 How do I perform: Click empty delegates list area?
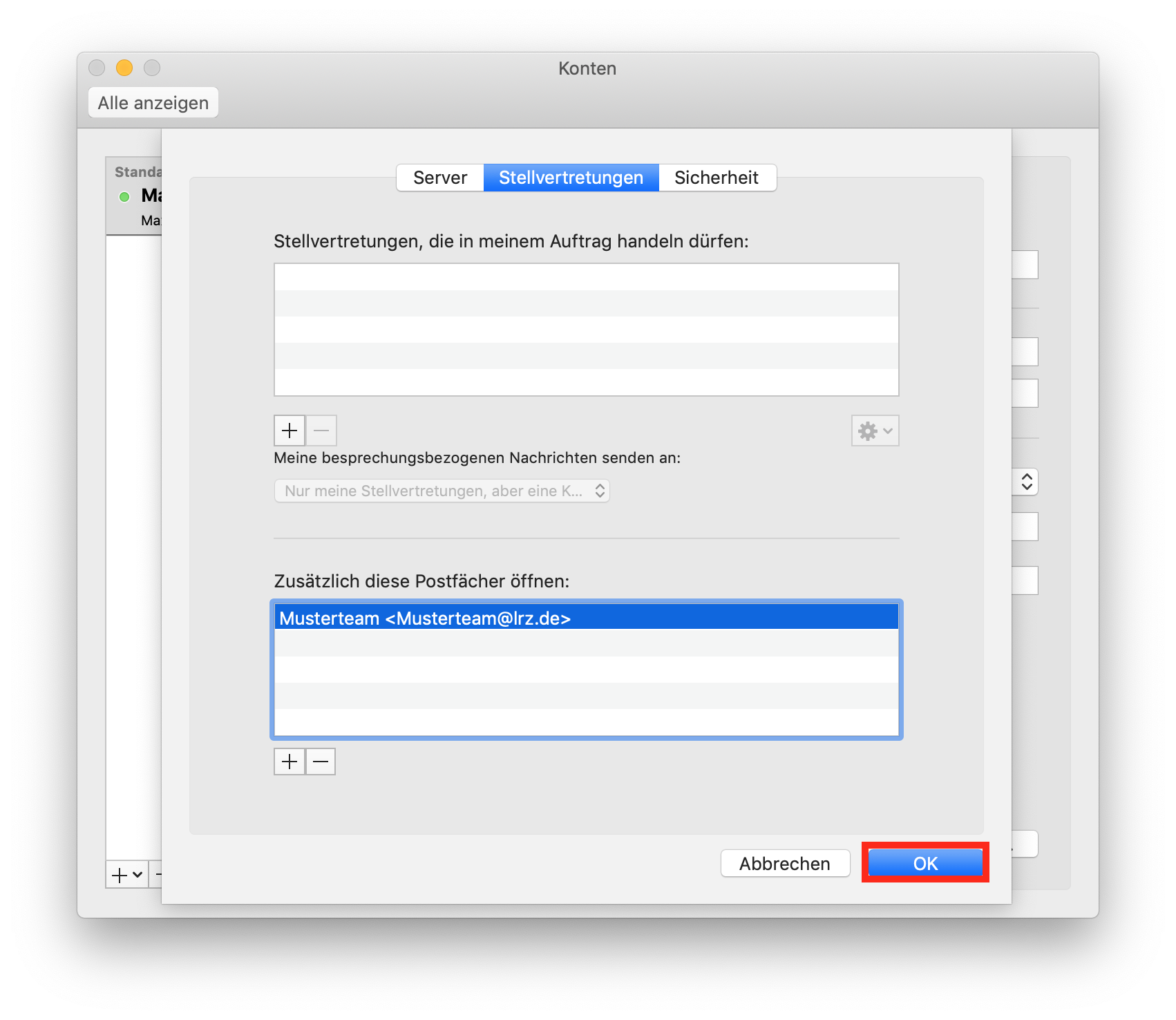(586, 330)
